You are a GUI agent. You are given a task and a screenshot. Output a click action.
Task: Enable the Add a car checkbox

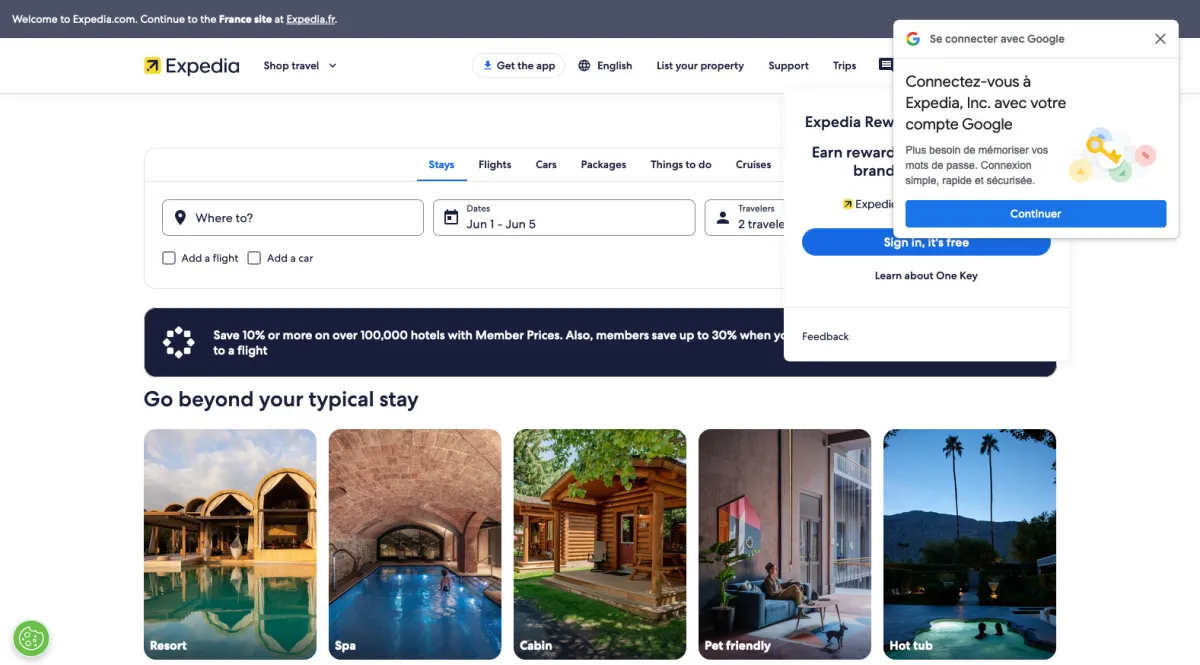click(x=254, y=258)
